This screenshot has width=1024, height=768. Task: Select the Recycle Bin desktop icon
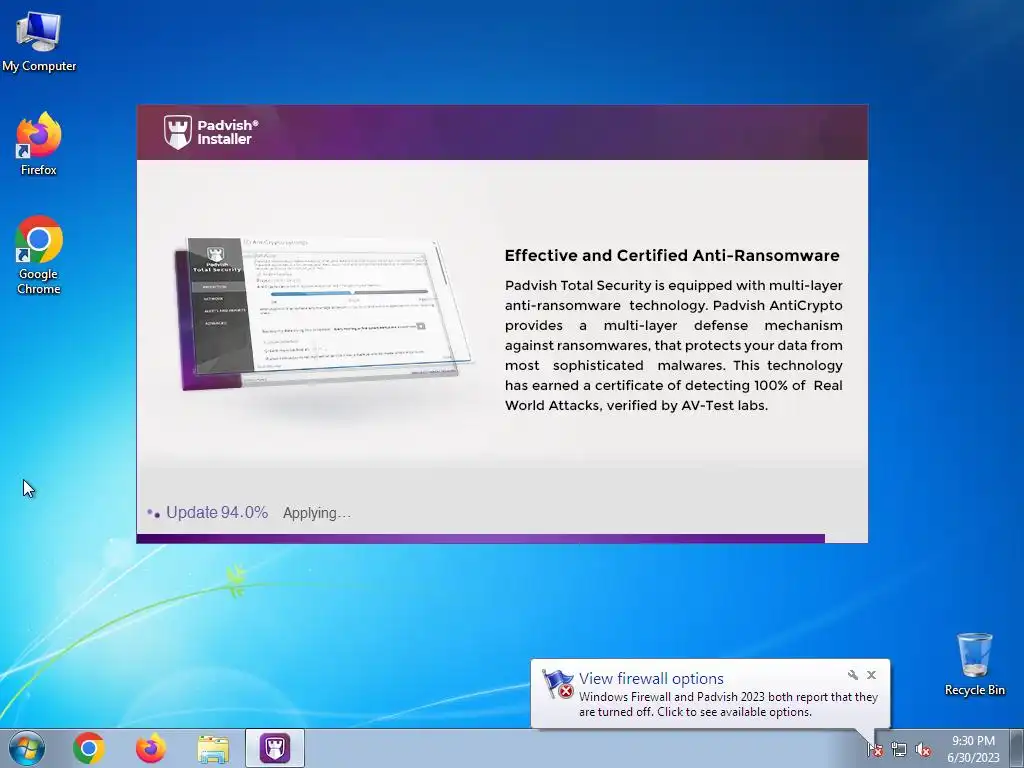[974, 664]
